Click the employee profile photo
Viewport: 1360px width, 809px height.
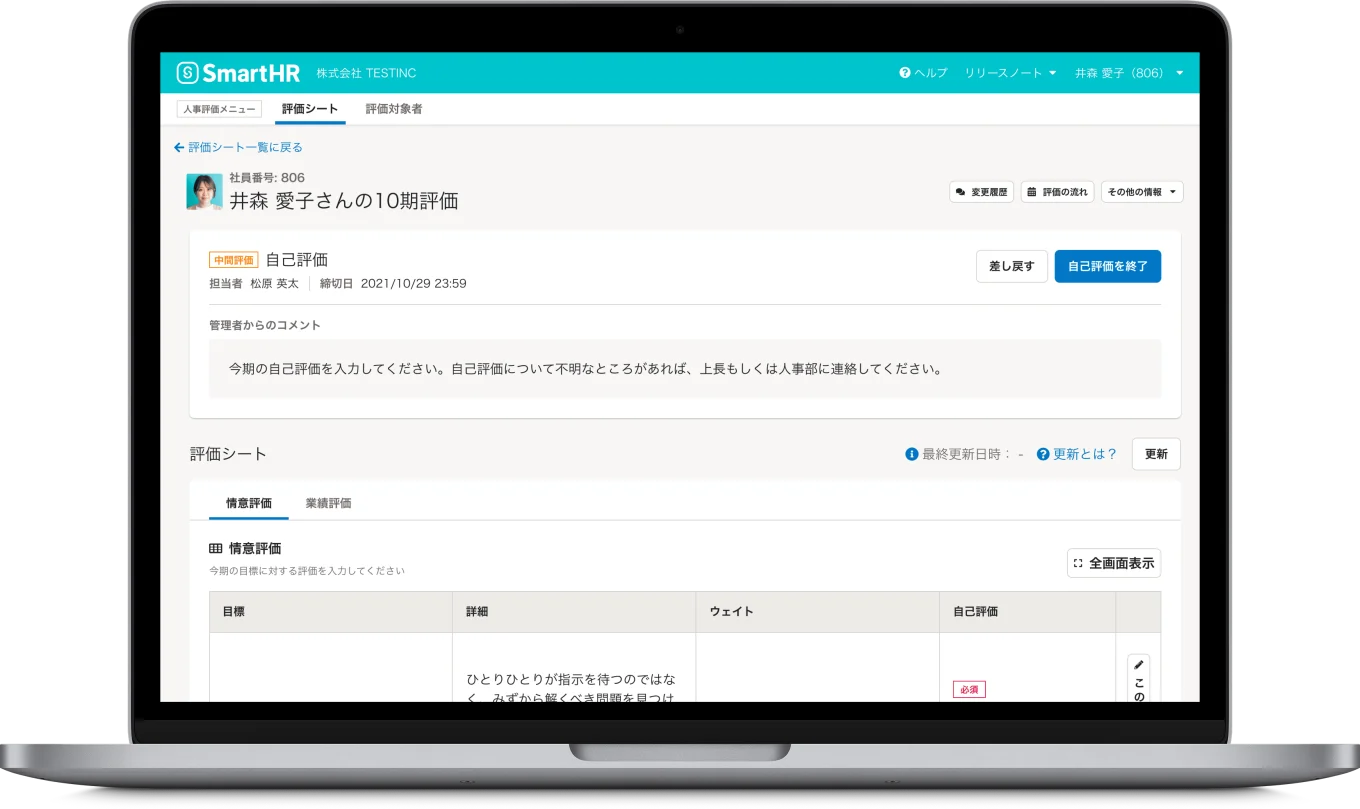pyautogui.click(x=204, y=192)
